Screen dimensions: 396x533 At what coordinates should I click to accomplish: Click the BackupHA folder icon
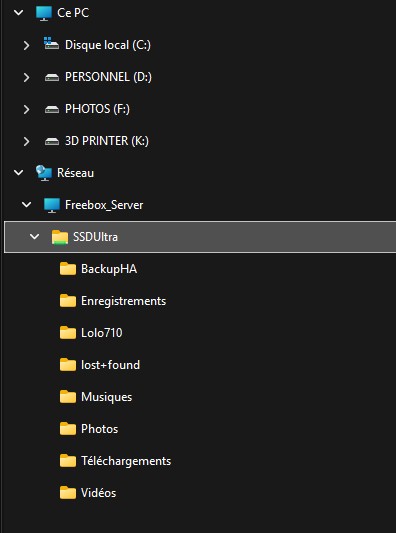tap(68, 269)
